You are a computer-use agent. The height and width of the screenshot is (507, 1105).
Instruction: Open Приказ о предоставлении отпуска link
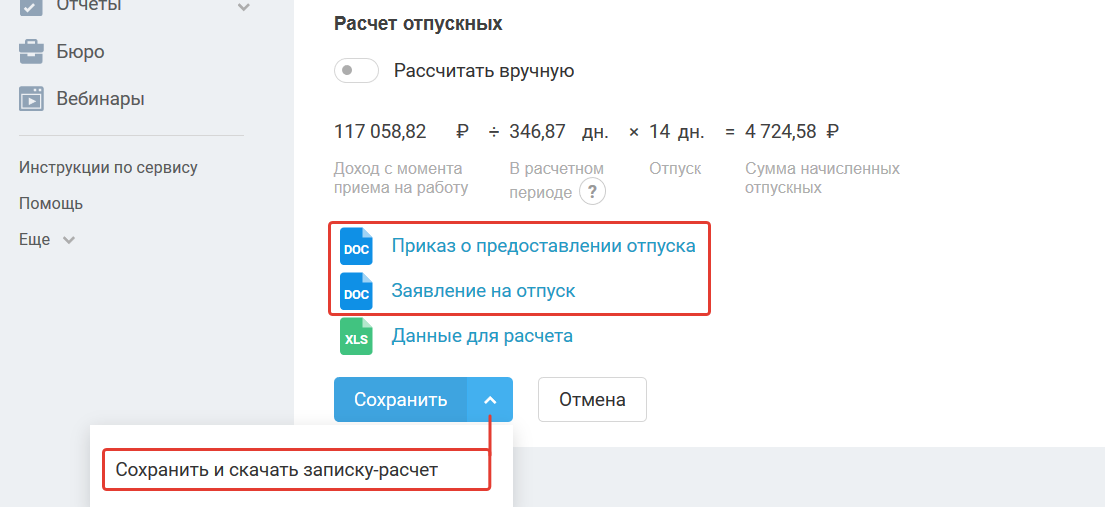click(543, 246)
